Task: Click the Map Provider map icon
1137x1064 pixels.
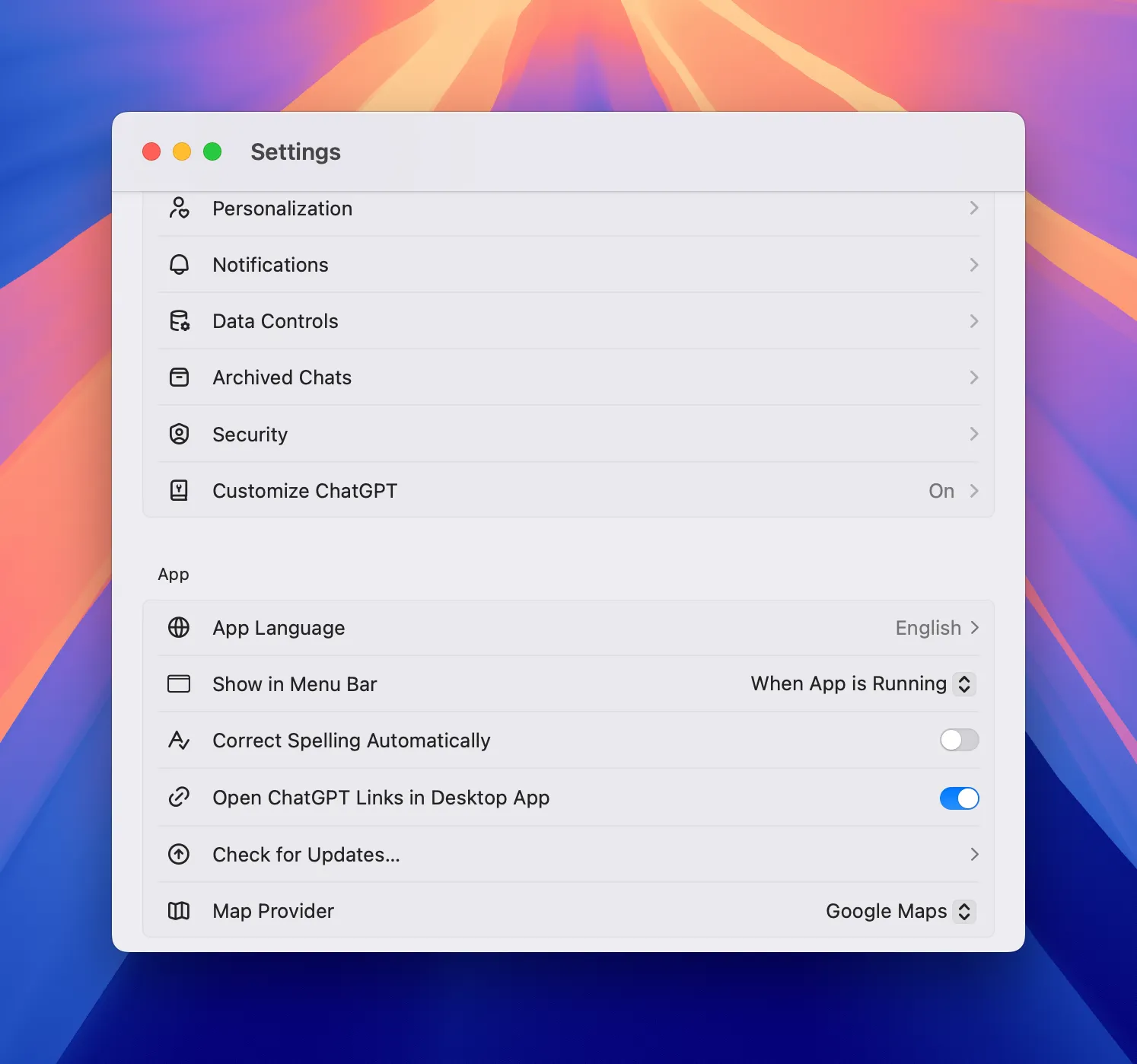Action: tap(179, 910)
